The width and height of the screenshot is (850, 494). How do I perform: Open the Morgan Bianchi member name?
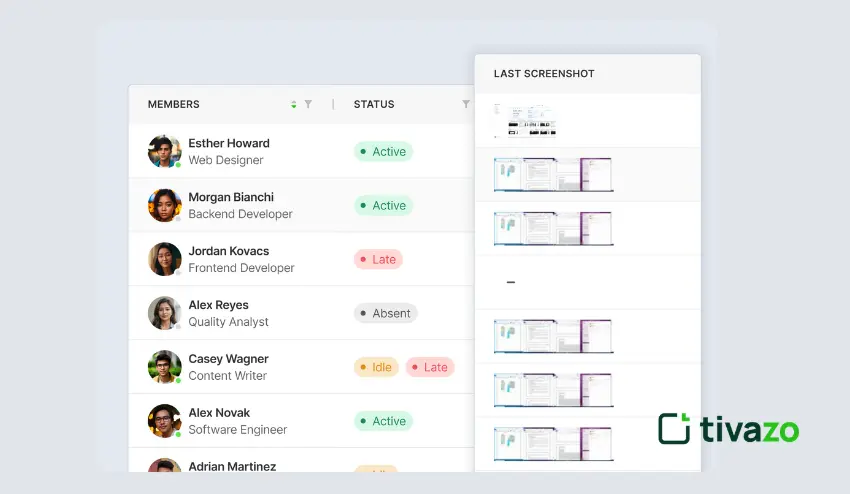231,197
